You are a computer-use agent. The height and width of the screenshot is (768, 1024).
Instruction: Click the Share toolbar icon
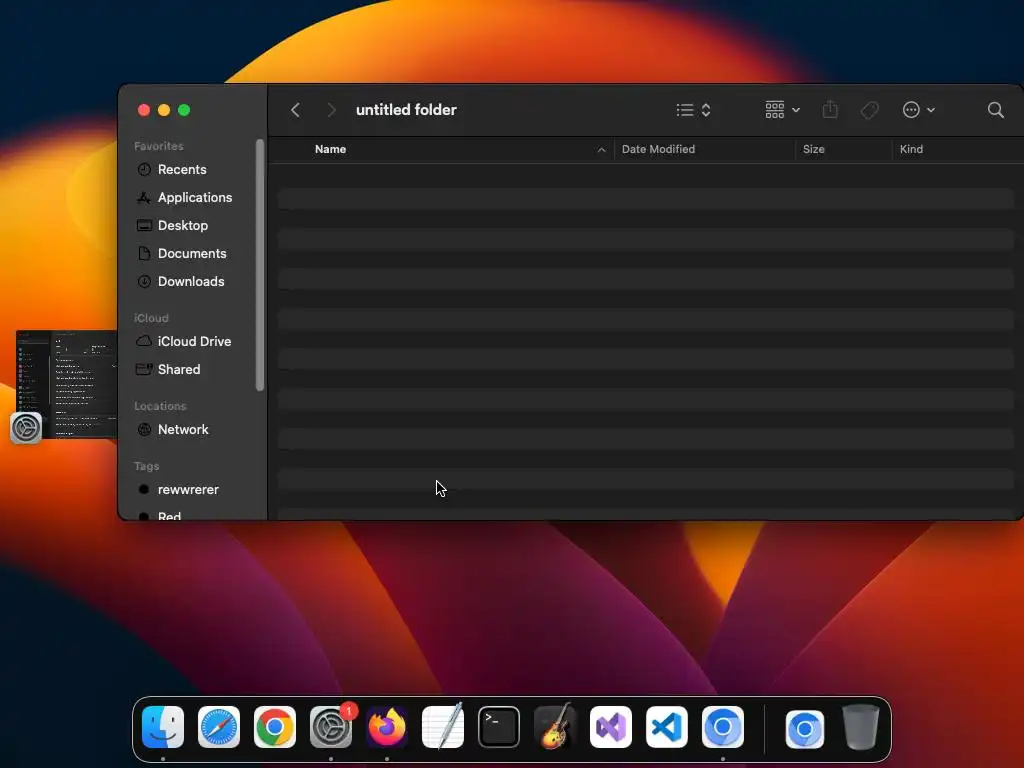[x=830, y=109]
